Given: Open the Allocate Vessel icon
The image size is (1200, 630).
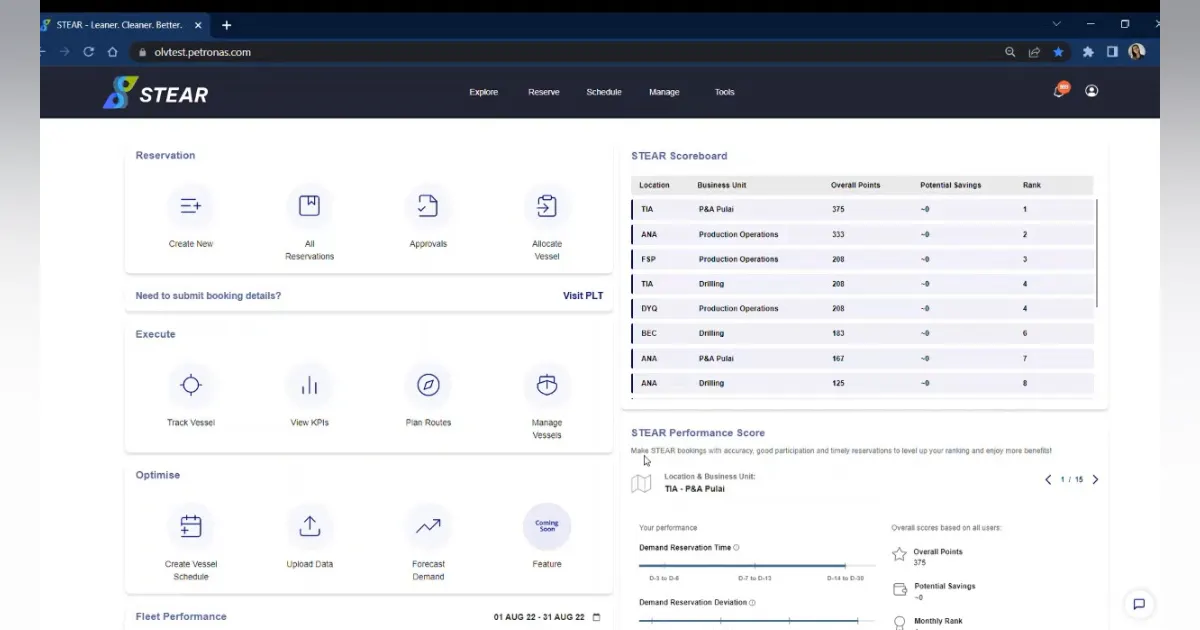Looking at the screenshot, I should pos(547,207).
